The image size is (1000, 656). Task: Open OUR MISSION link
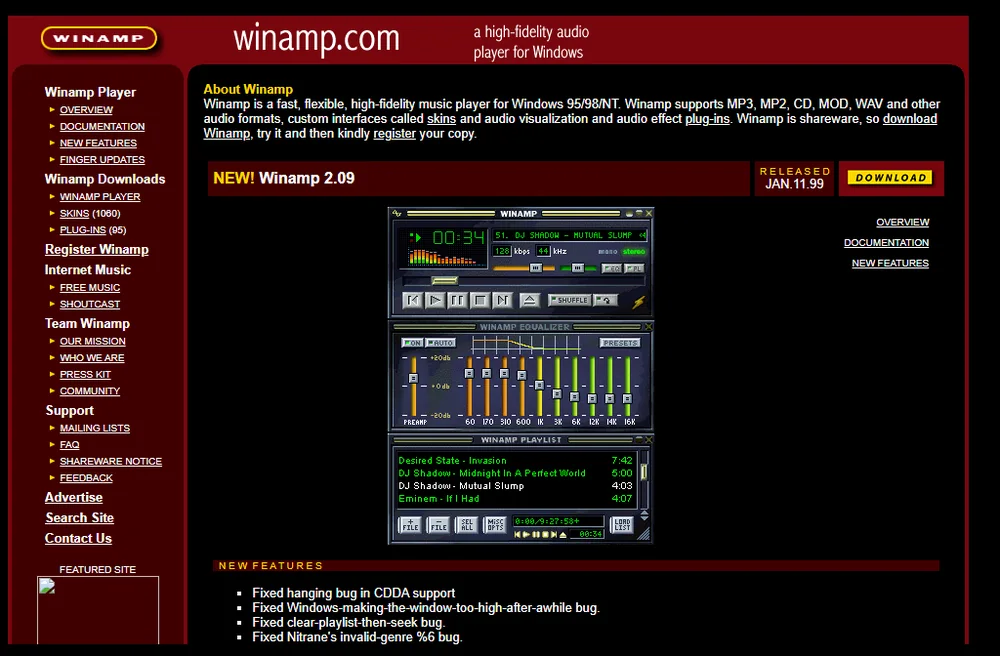pyautogui.click(x=92, y=341)
